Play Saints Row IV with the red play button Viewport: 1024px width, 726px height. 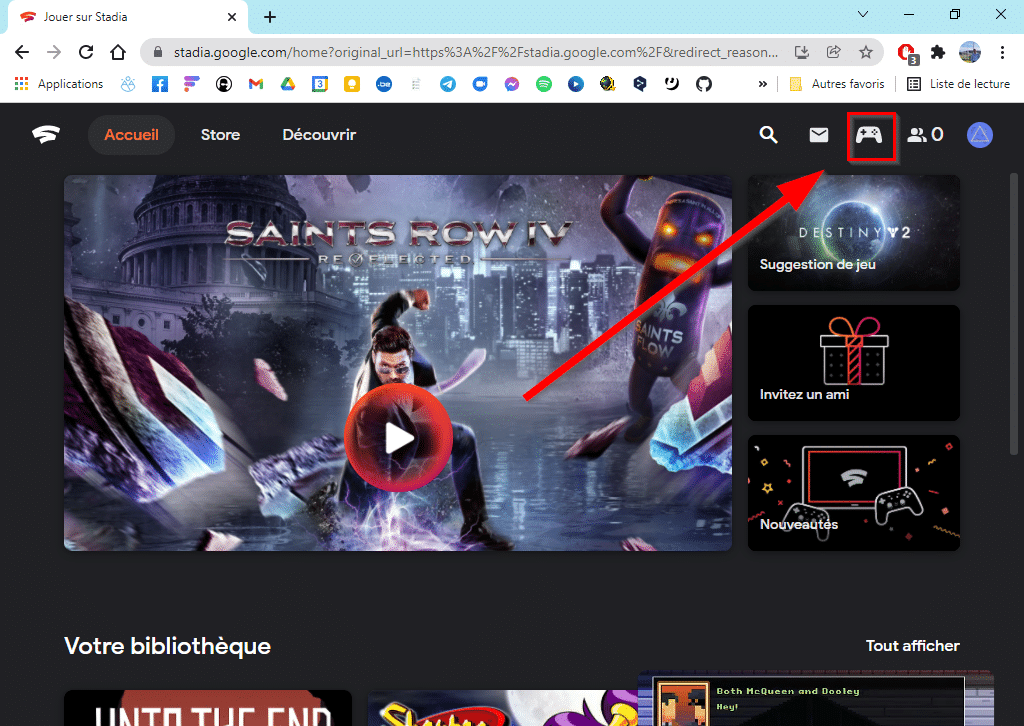point(398,437)
